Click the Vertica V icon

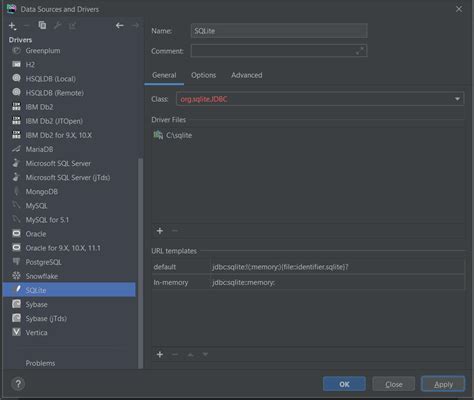16,332
